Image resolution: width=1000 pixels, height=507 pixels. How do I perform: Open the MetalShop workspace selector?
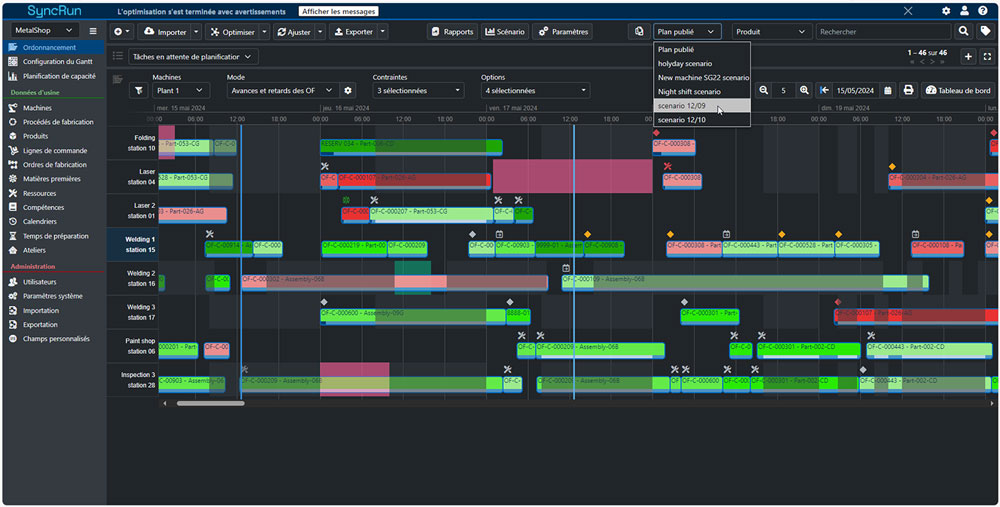click(45, 31)
